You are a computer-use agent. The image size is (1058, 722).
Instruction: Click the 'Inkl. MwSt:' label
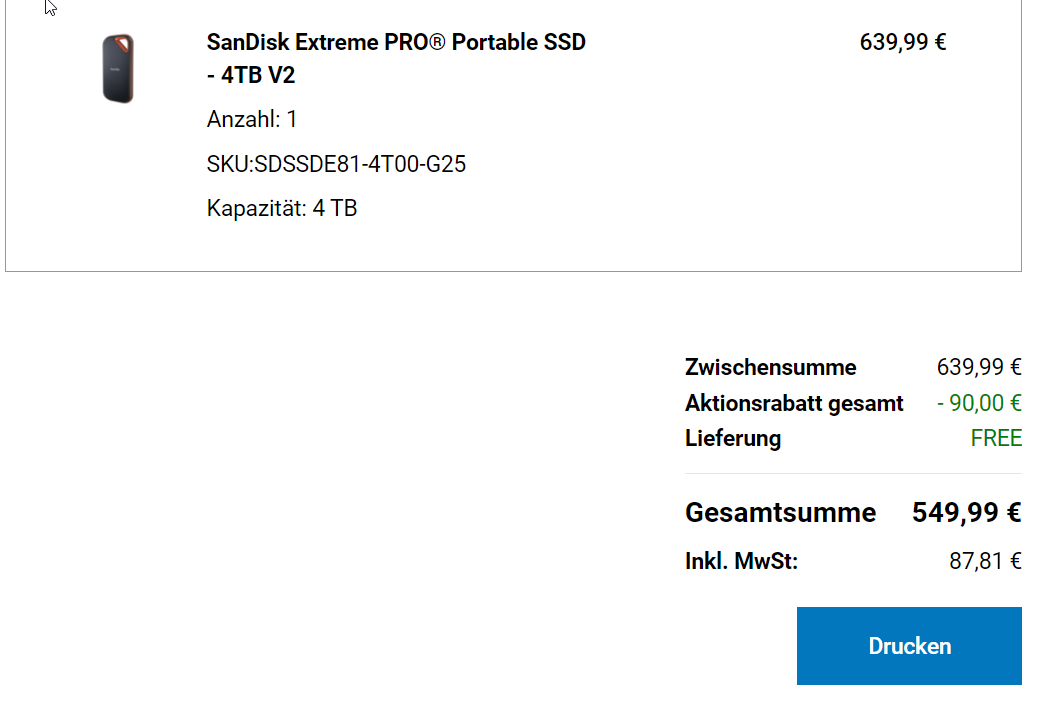click(741, 561)
